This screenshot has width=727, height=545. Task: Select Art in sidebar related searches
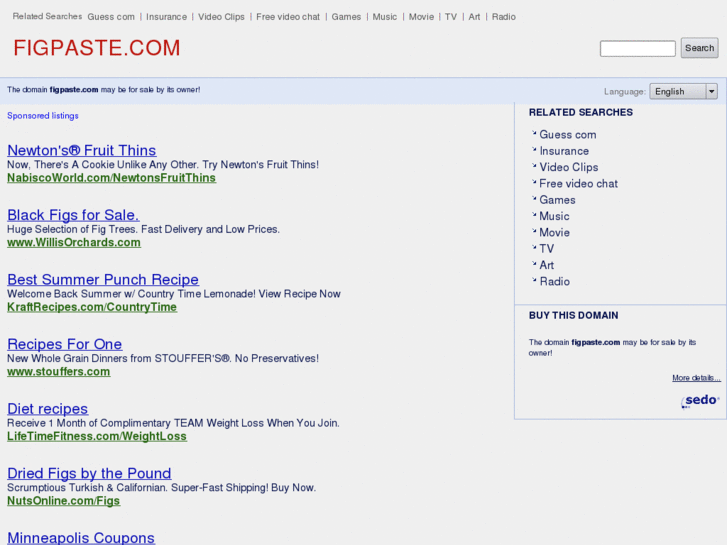(x=546, y=265)
